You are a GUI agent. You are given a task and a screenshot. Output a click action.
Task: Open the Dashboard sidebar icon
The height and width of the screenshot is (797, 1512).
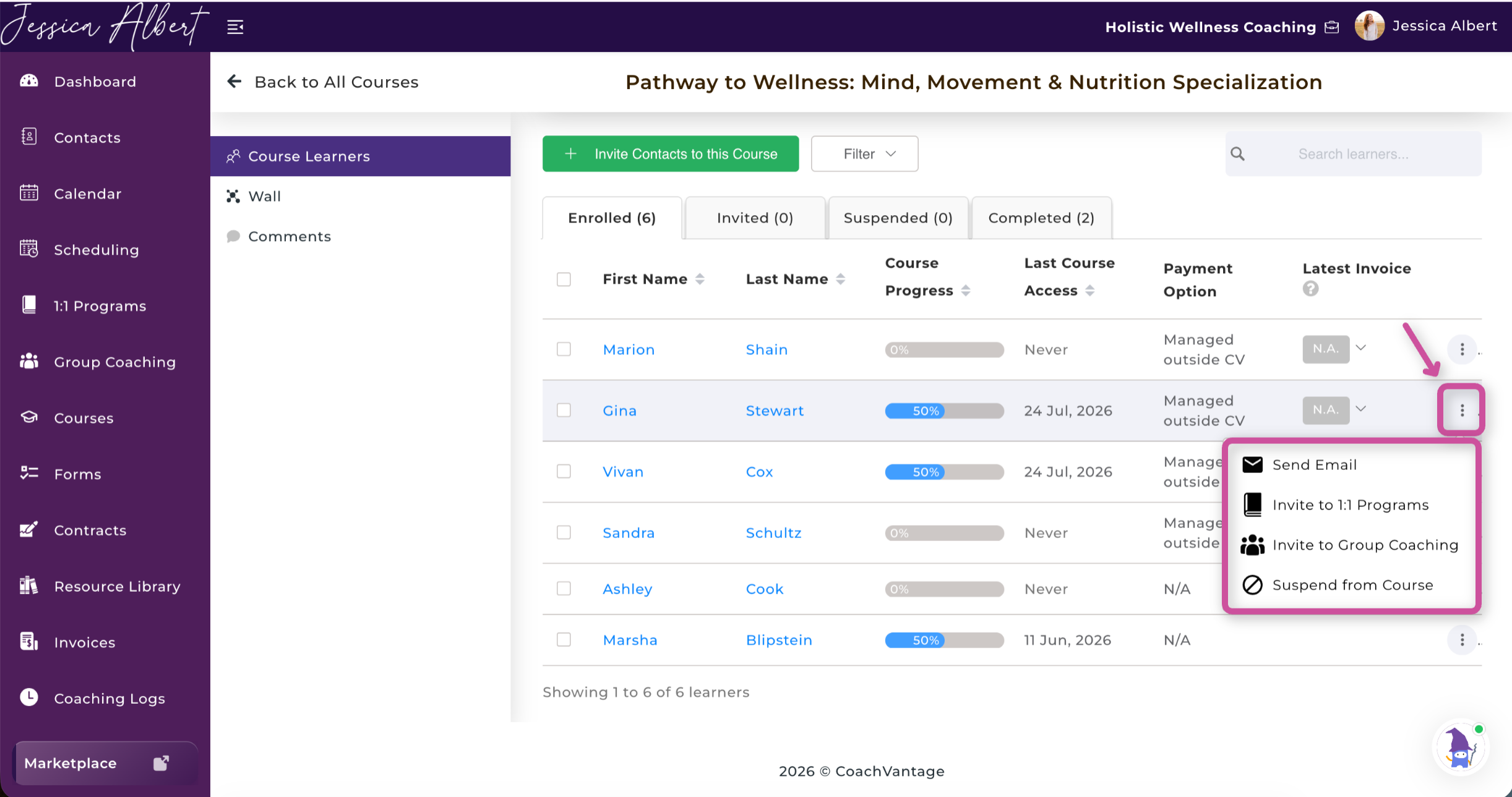click(x=29, y=81)
